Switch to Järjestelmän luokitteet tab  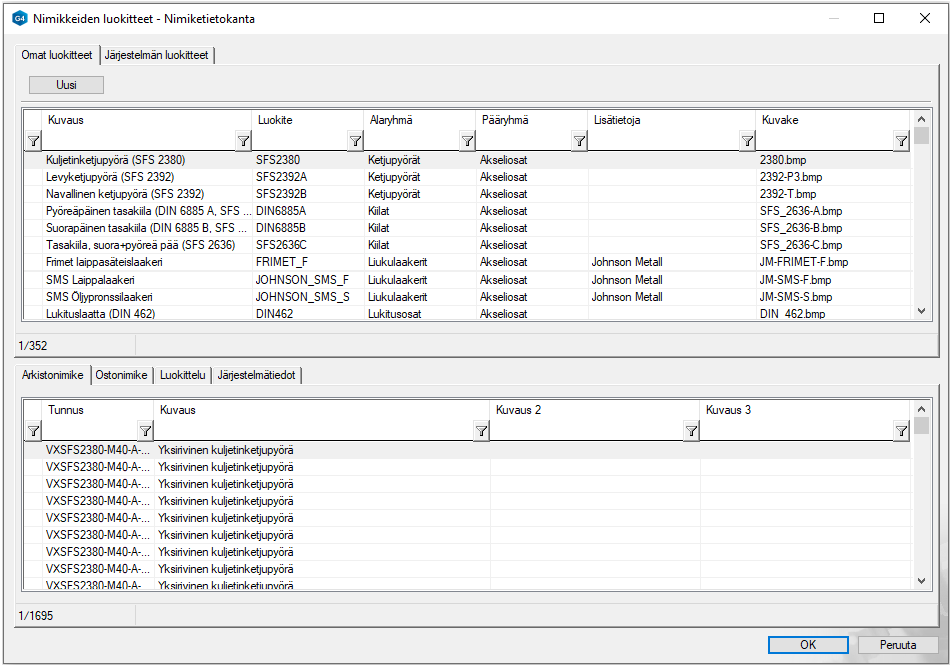point(157,55)
